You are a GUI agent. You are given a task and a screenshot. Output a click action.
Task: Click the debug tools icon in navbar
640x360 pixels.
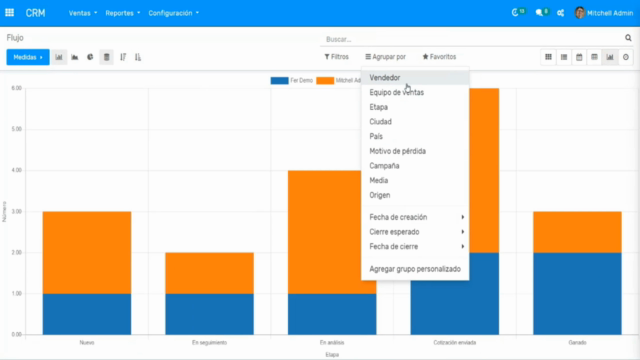(560, 13)
